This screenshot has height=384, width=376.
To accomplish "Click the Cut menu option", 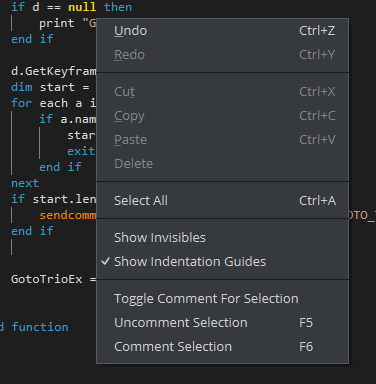I will [x=222, y=92].
